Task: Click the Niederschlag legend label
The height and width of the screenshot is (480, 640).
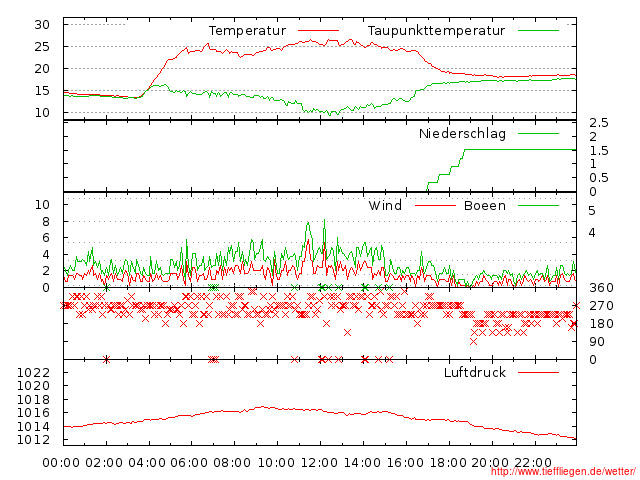Action: [462, 133]
